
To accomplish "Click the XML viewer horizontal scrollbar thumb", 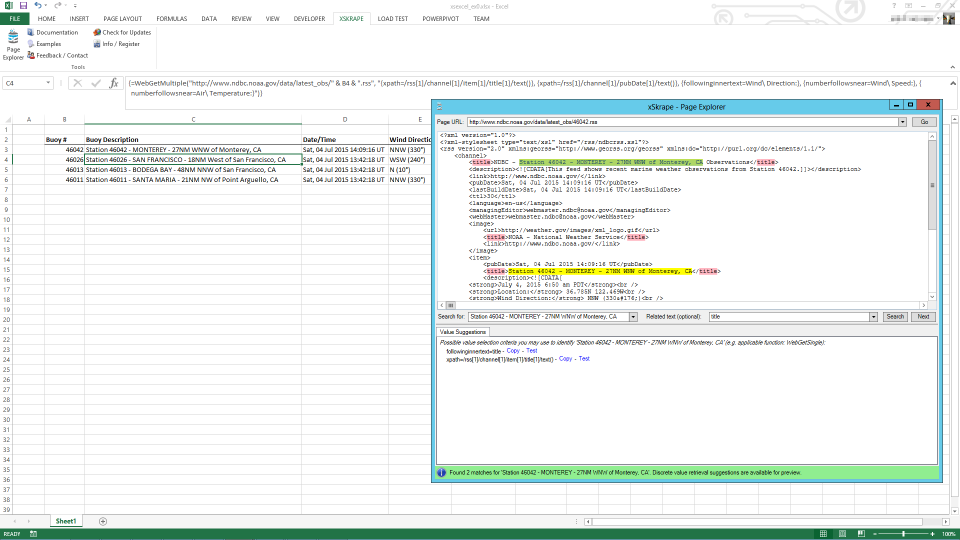I will [451, 305].
